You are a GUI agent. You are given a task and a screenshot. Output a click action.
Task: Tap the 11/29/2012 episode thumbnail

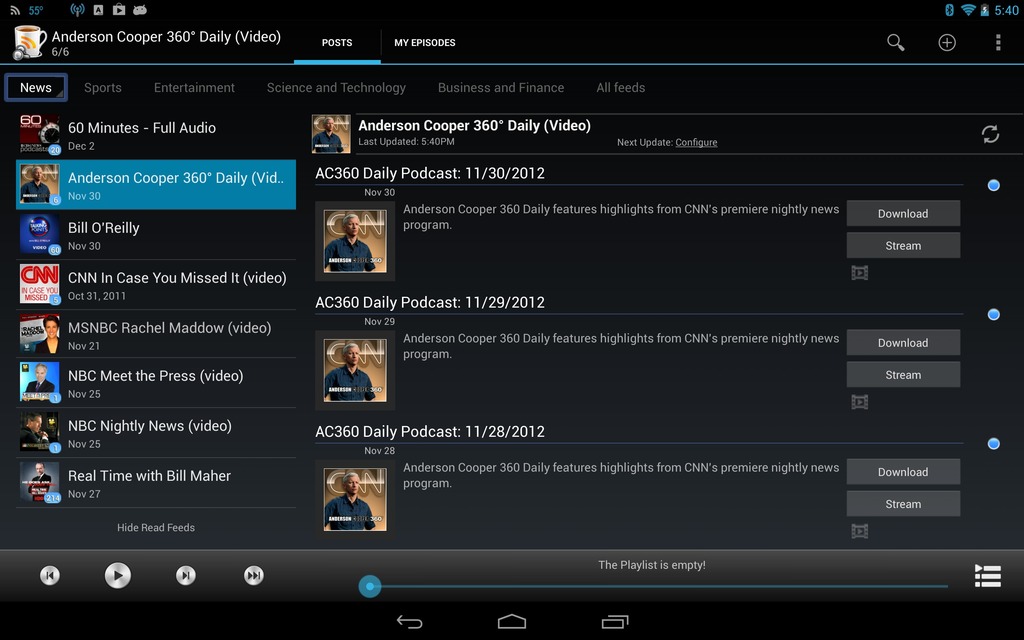[x=355, y=370]
